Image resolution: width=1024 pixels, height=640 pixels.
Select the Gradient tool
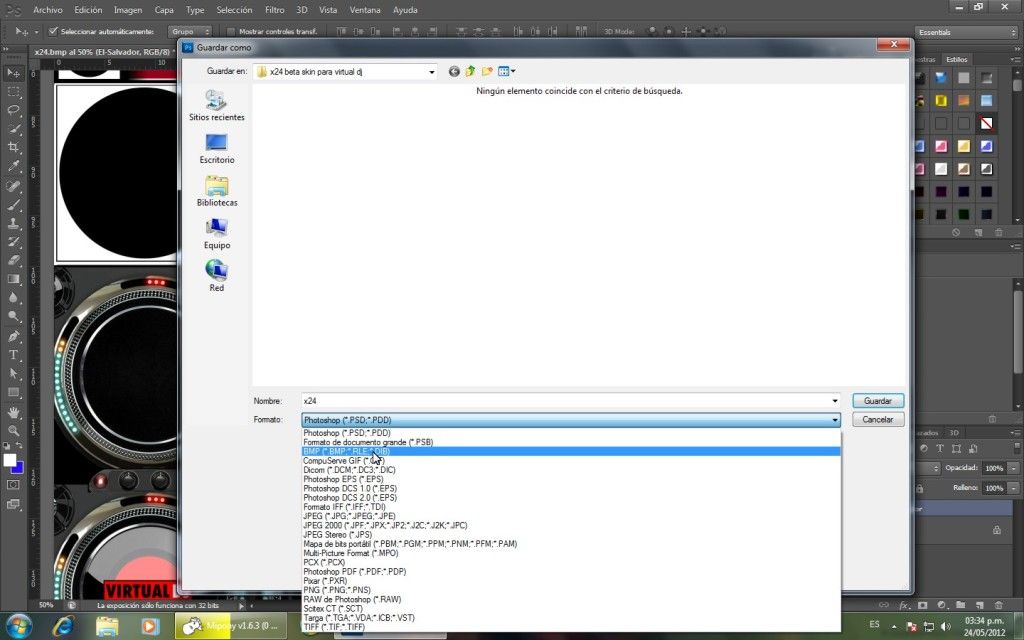[13, 279]
